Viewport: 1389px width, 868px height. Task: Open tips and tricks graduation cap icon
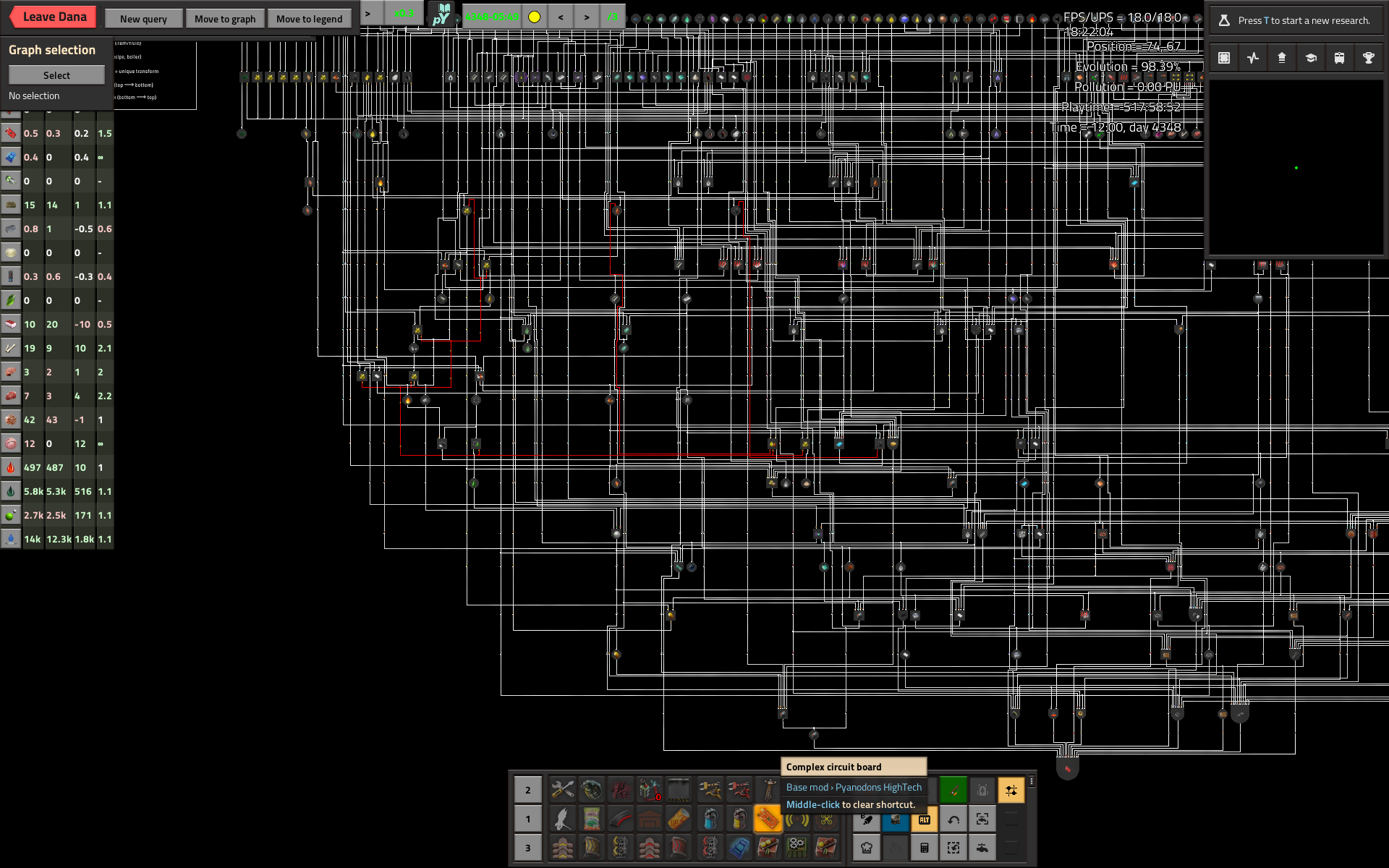coord(1311,58)
